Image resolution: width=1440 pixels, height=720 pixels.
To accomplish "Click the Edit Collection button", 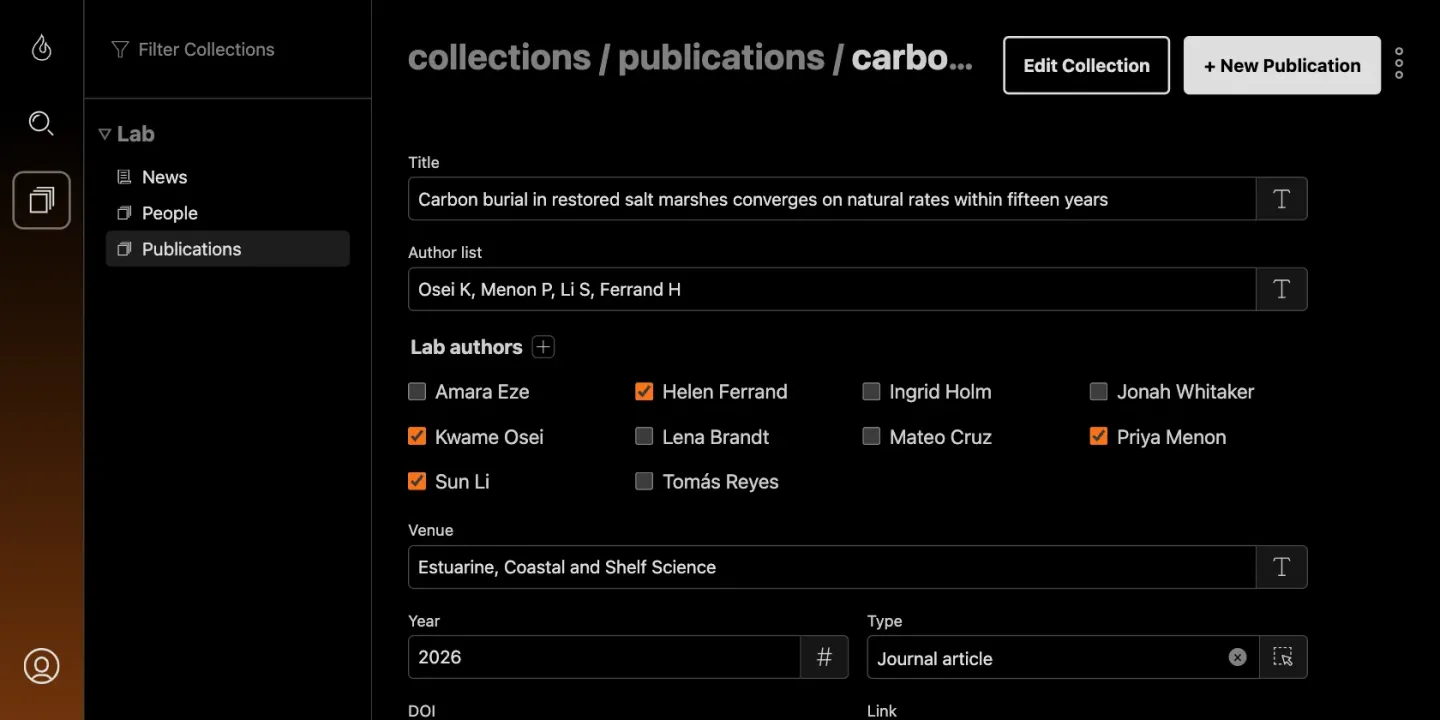I will point(1086,65).
